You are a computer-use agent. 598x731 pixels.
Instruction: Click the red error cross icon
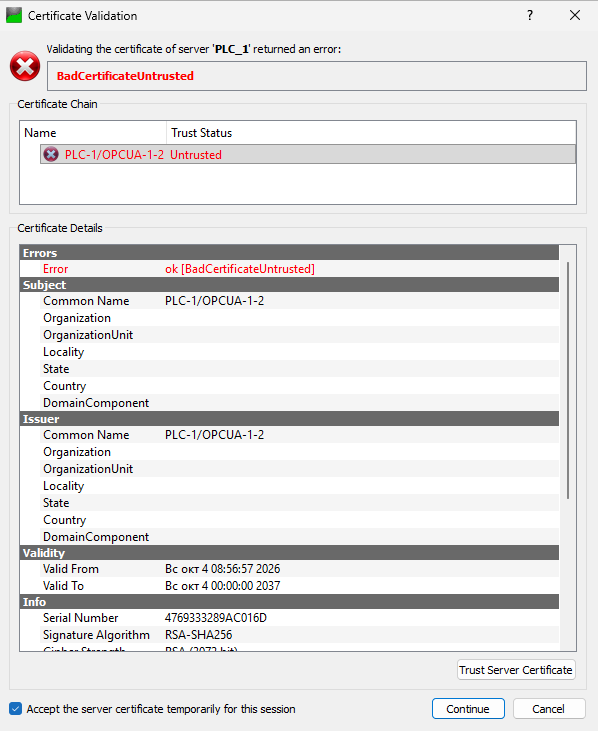pos(25,66)
